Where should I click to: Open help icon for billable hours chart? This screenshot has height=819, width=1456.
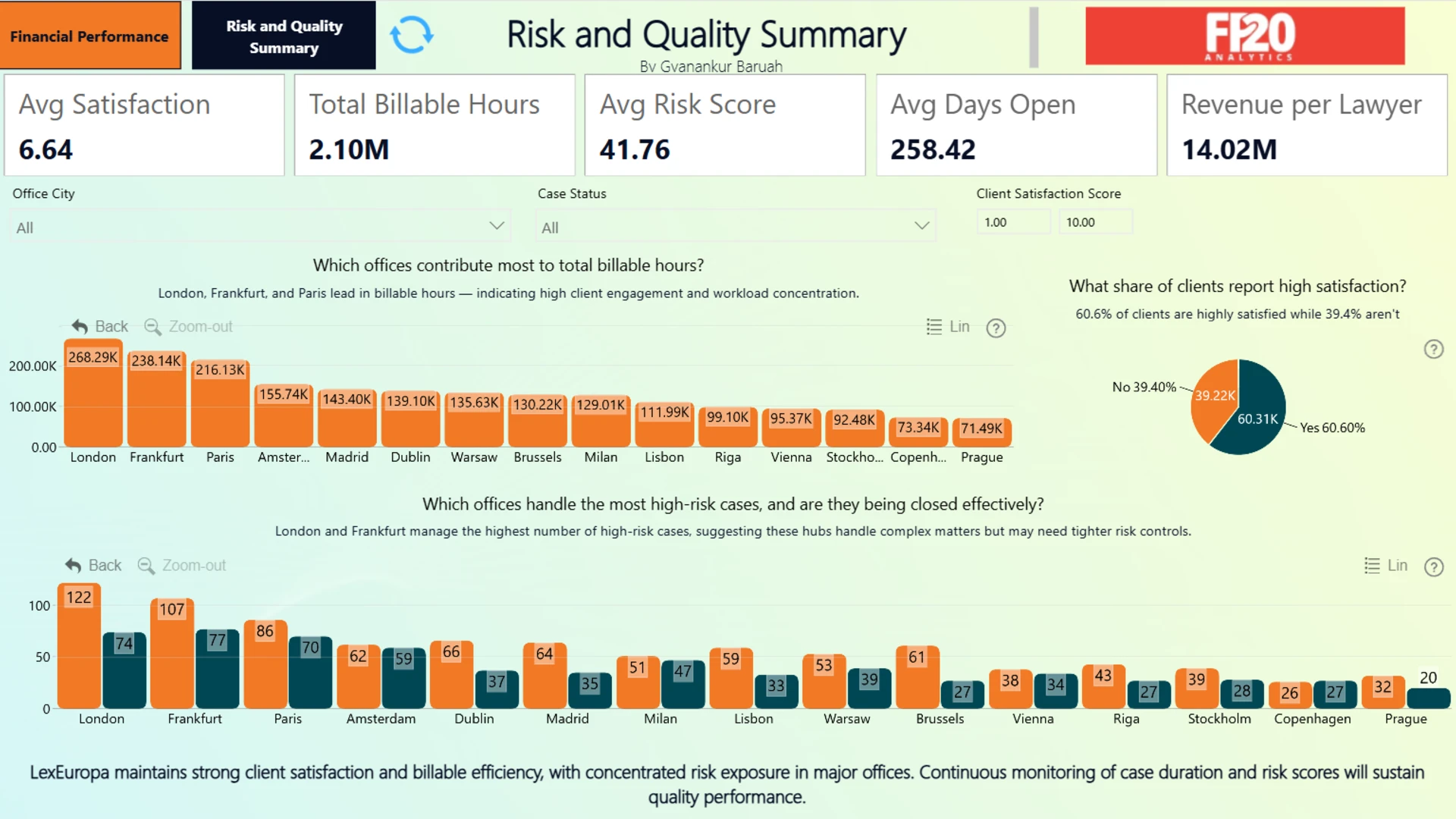996,328
